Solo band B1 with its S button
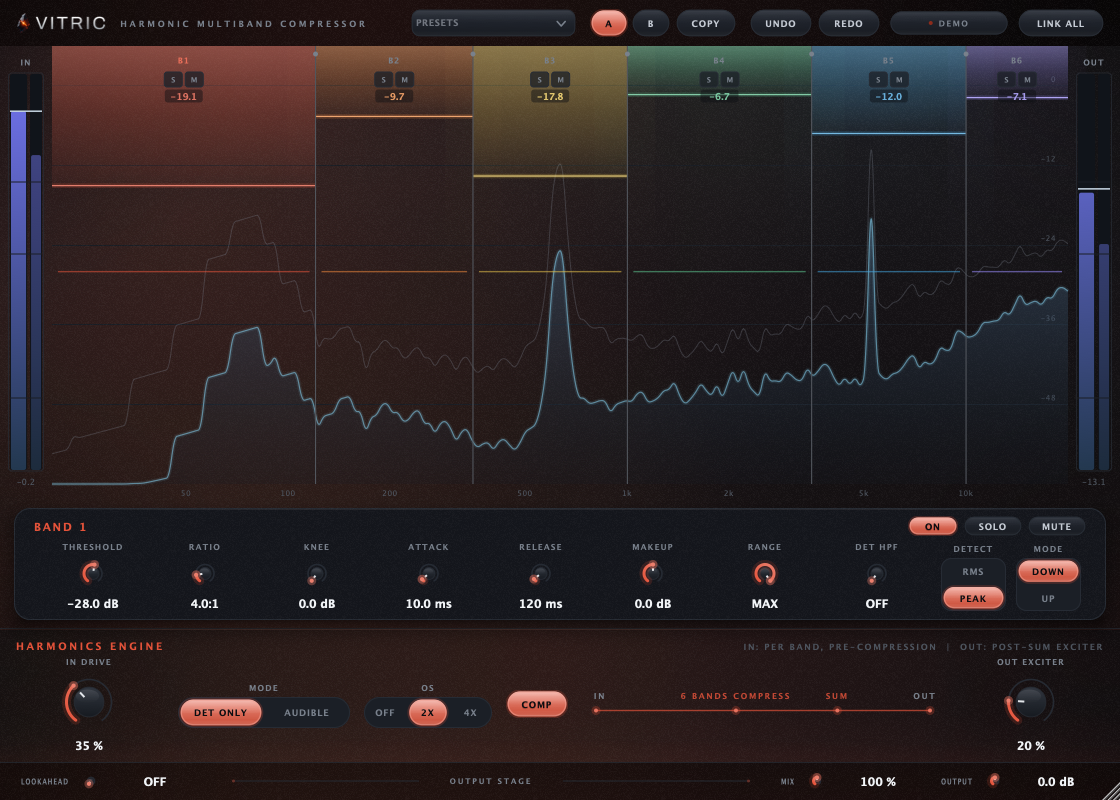The height and width of the screenshot is (800, 1120). coord(173,79)
